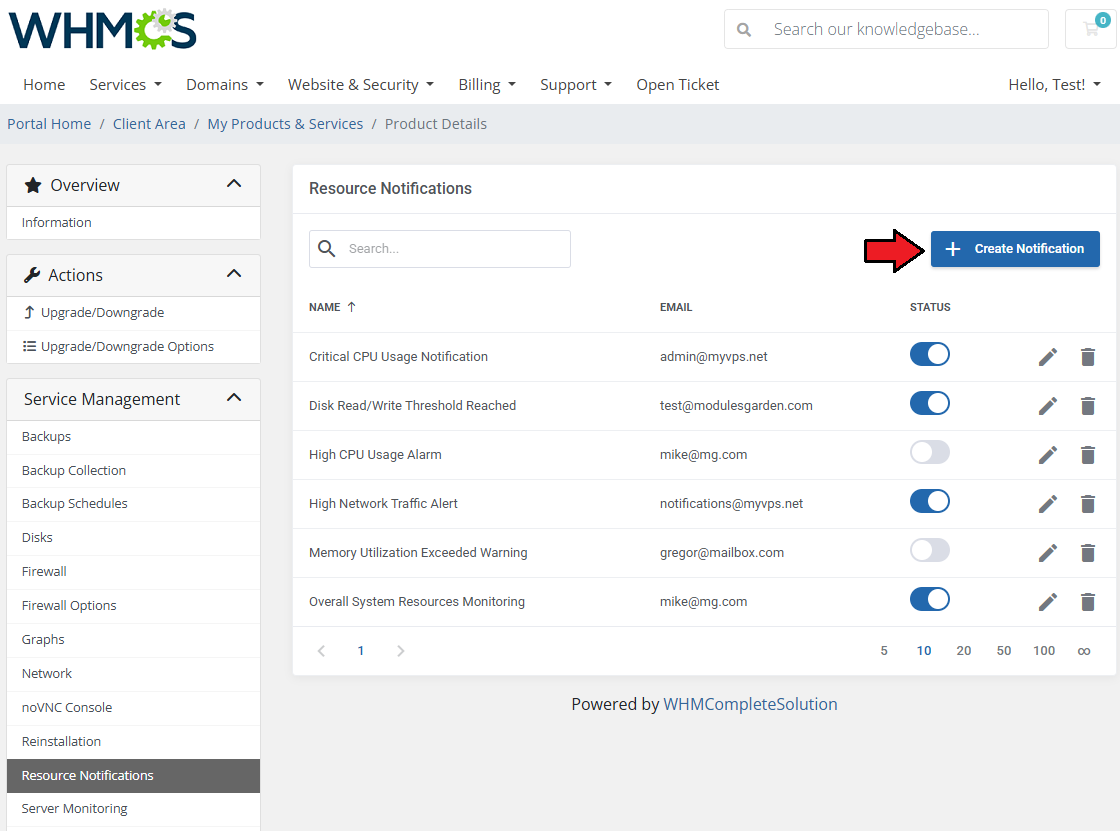
Task: Follow the Client Area breadcrumb link
Action: (x=149, y=124)
